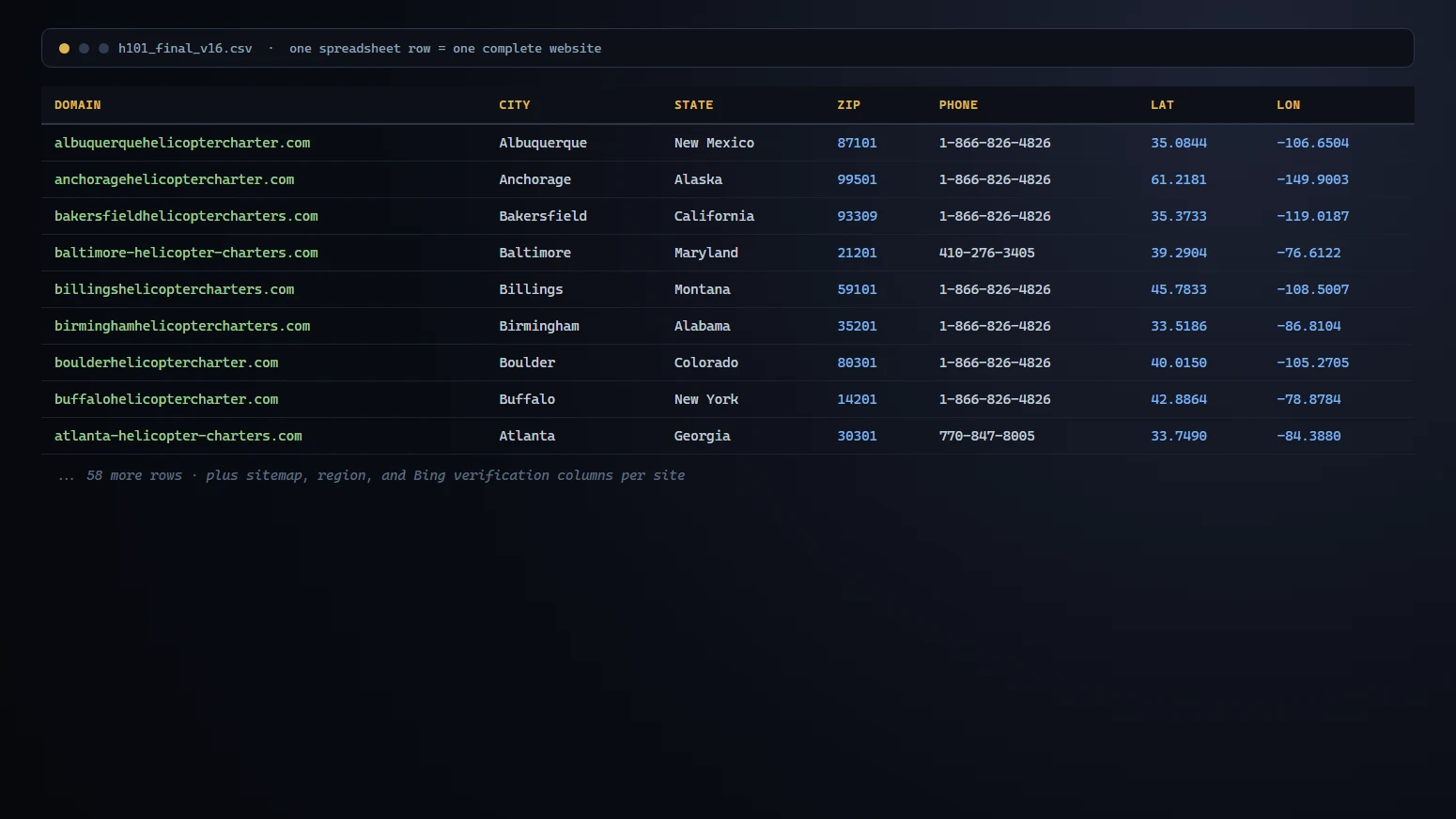Select the PHONE column header

(958, 105)
